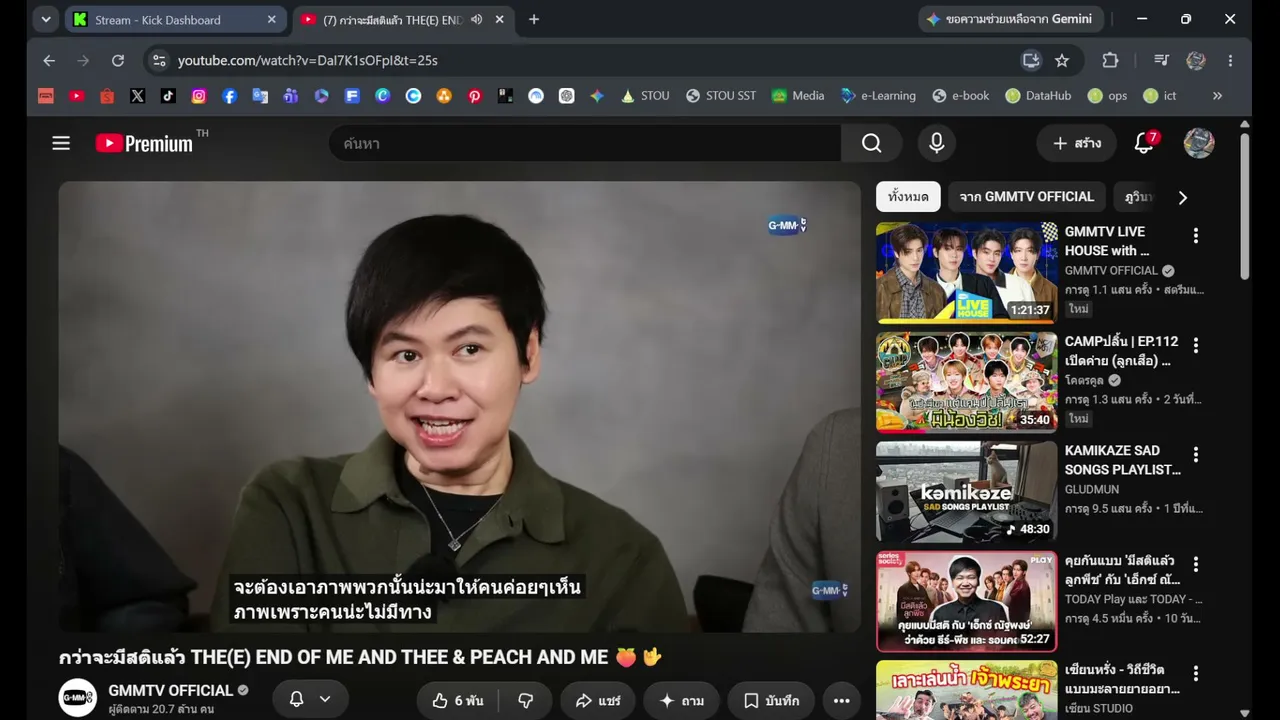Dislike the video

coord(526,701)
